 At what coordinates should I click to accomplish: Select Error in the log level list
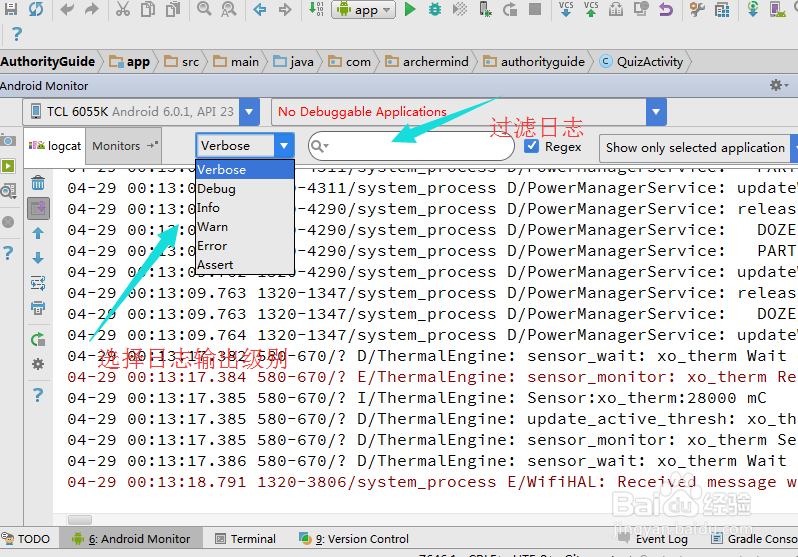click(245, 246)
